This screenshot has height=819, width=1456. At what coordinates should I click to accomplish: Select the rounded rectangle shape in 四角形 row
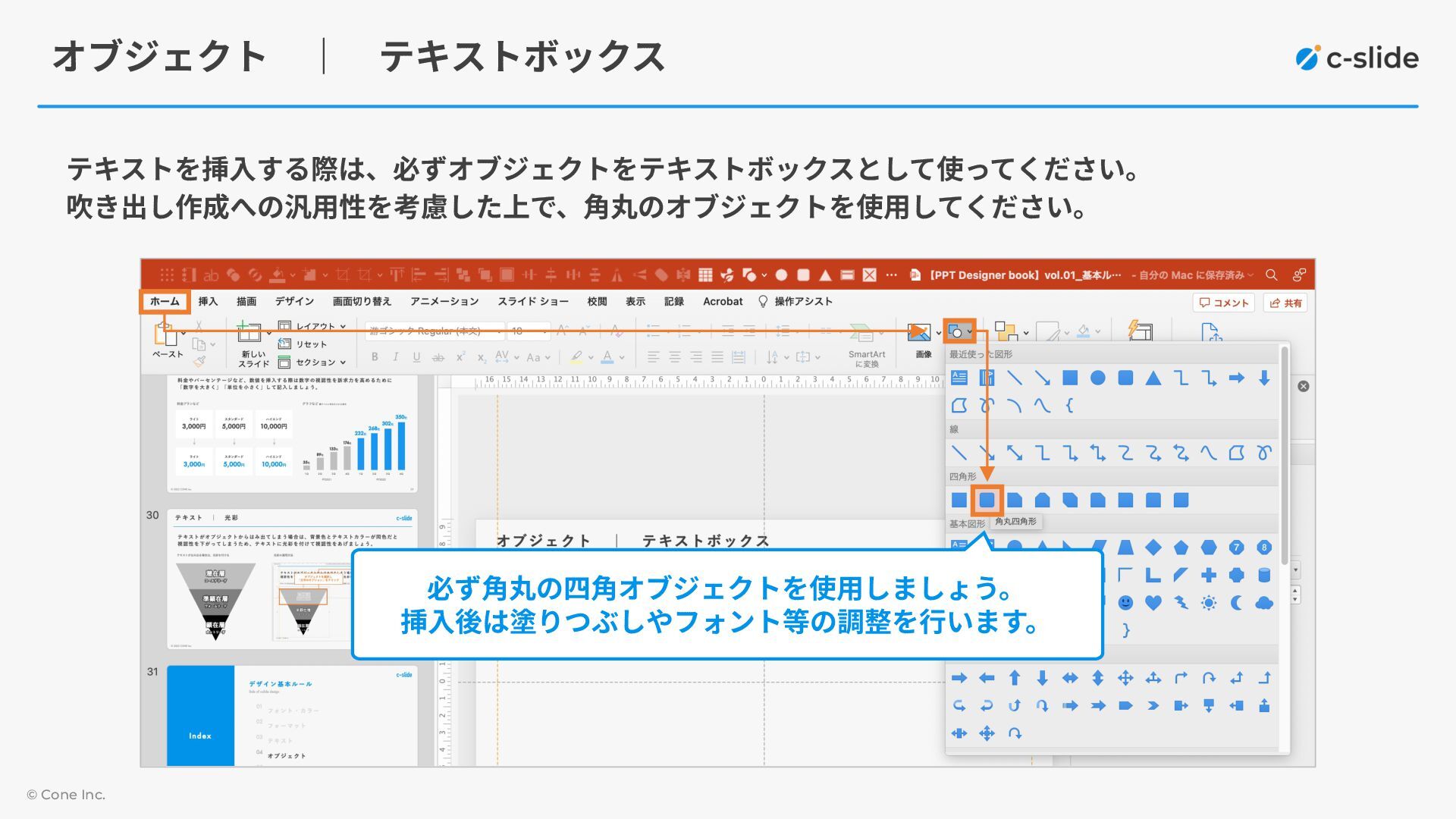(987, 500)
